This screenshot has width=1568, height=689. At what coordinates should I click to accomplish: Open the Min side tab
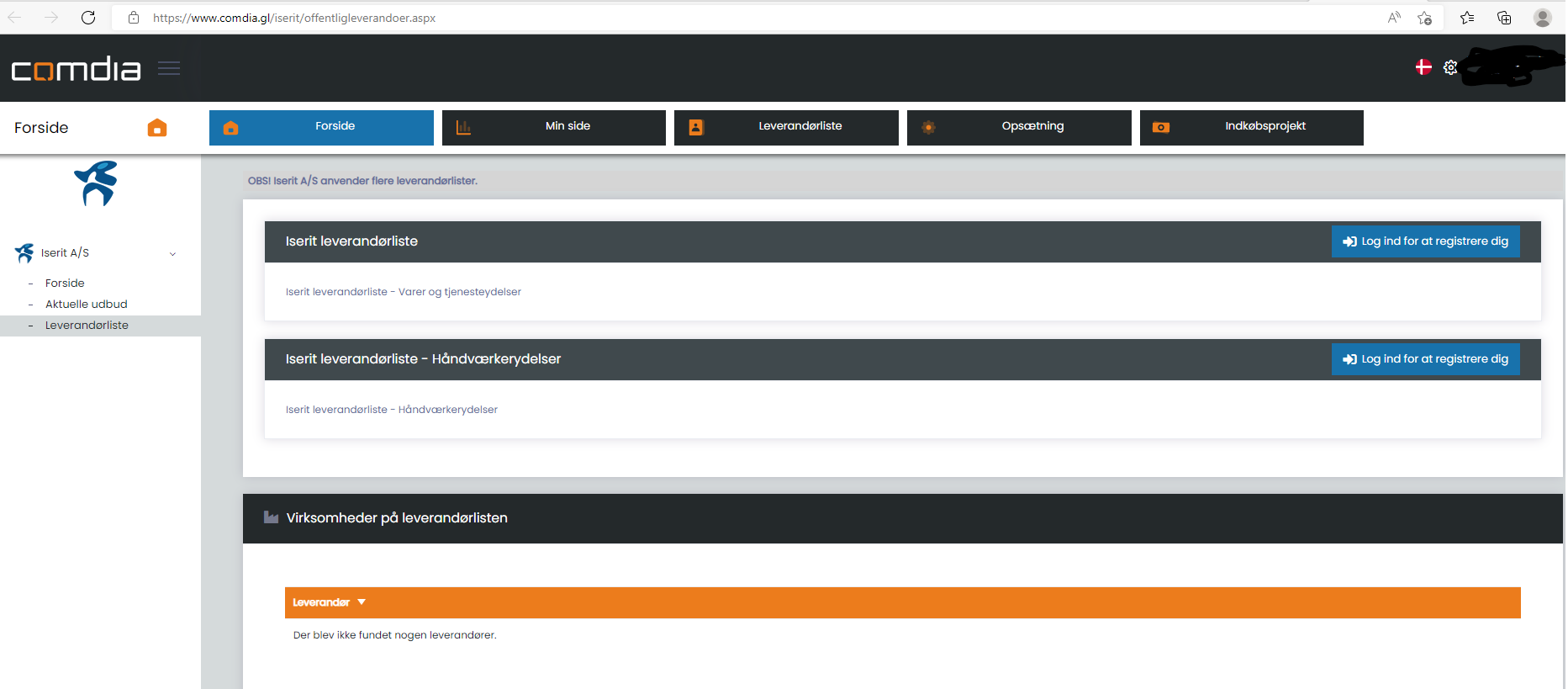(554, 128)
